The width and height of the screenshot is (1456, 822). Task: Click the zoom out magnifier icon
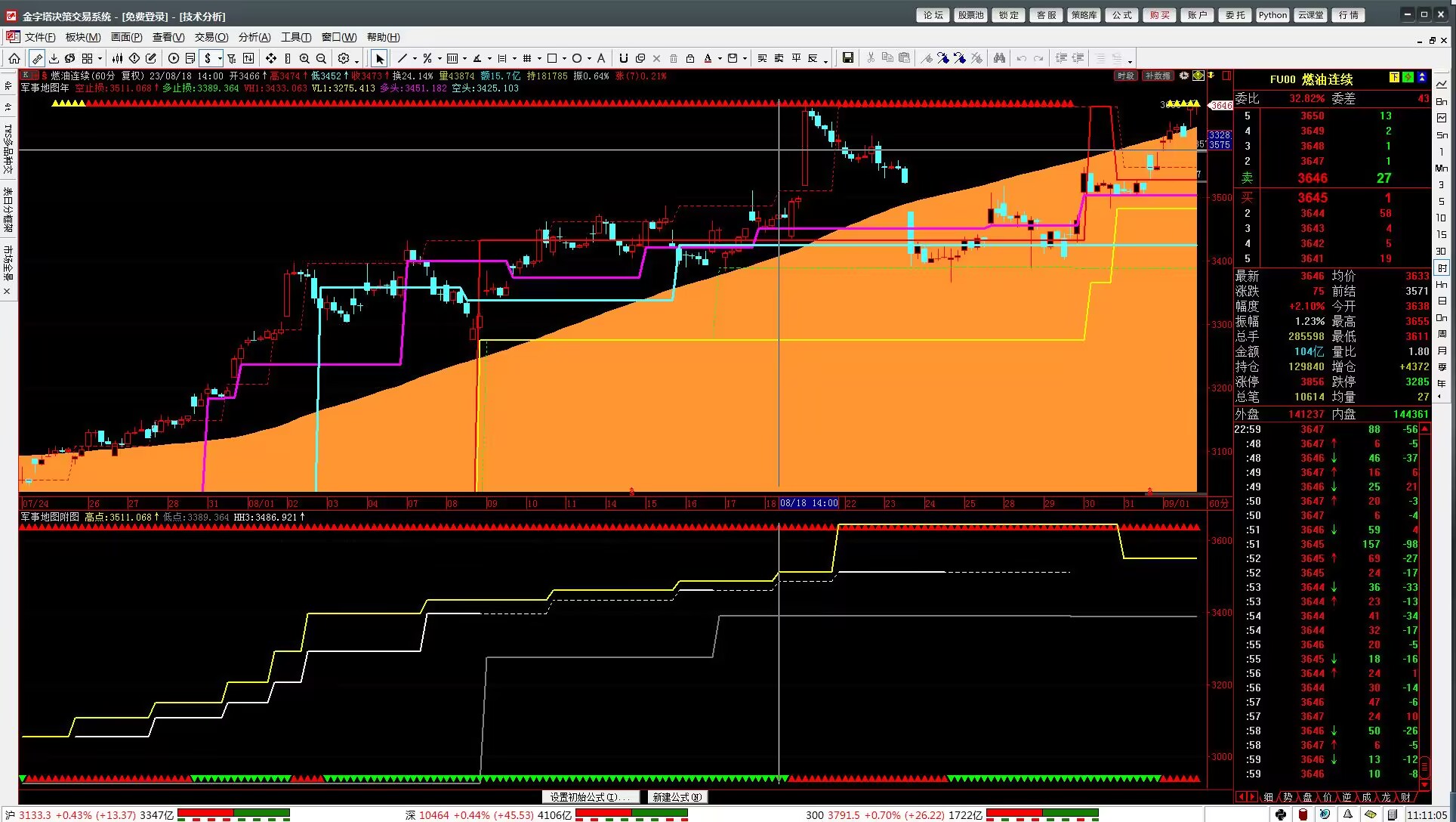point(321,58)
